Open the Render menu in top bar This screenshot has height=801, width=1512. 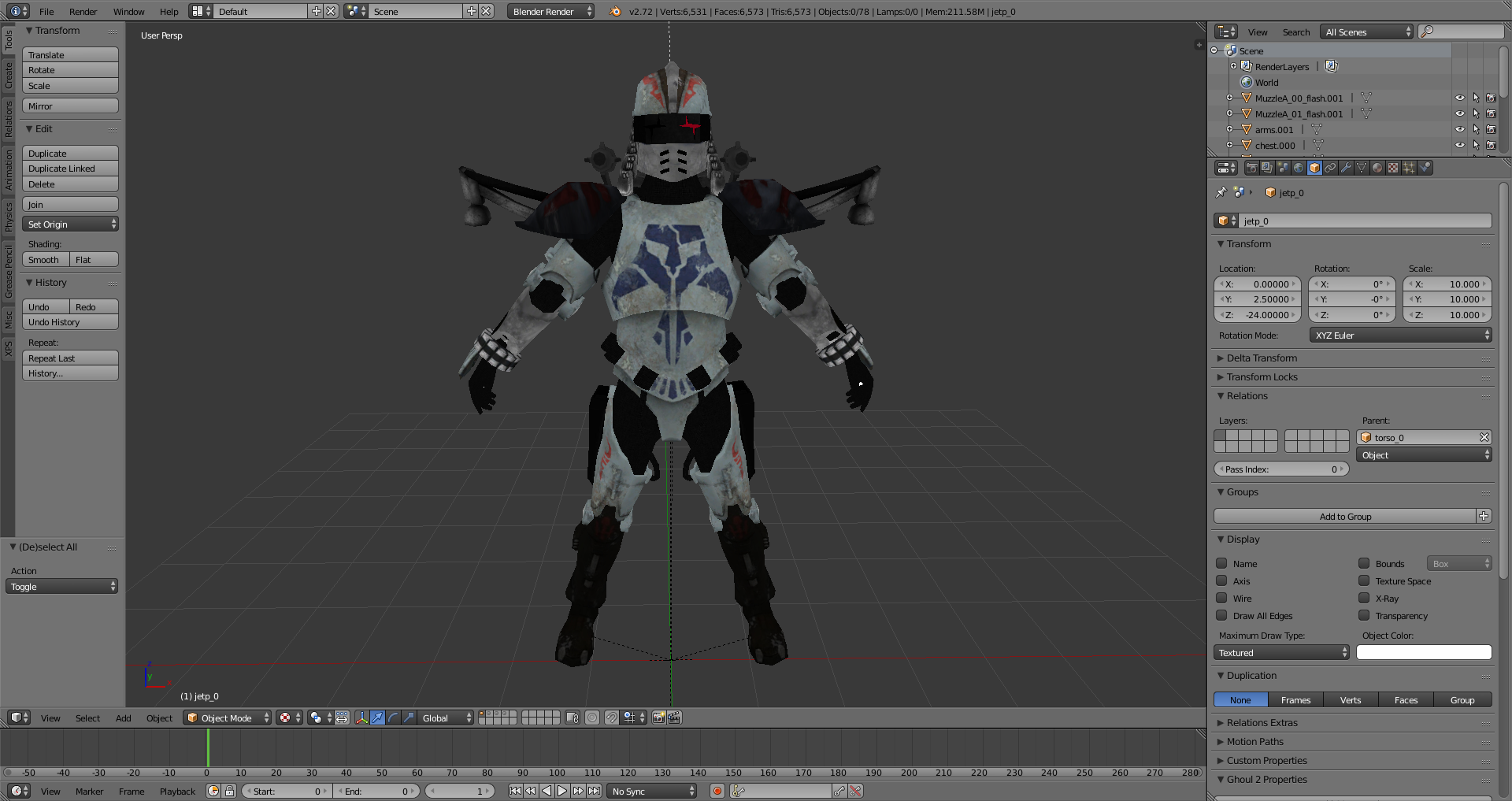(83, 12)
